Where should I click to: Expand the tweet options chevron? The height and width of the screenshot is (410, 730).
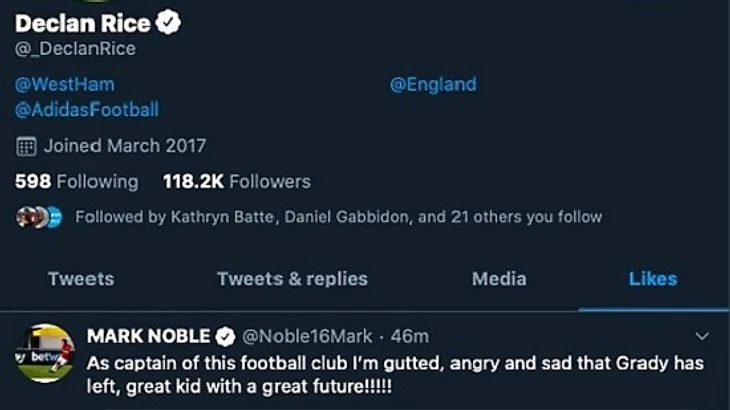click(702, 336)
